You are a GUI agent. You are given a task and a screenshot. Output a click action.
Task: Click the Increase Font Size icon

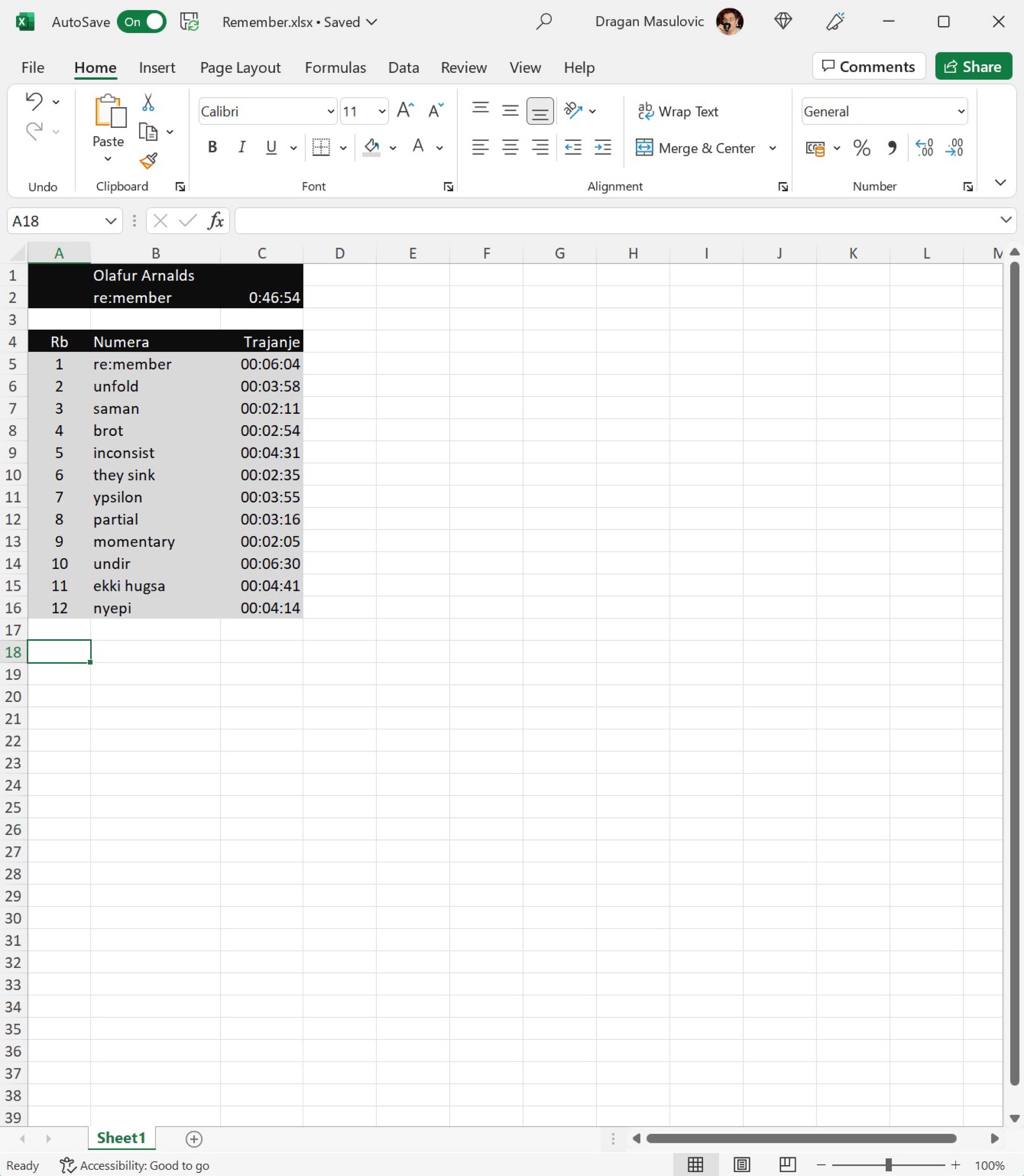point(405,110)
